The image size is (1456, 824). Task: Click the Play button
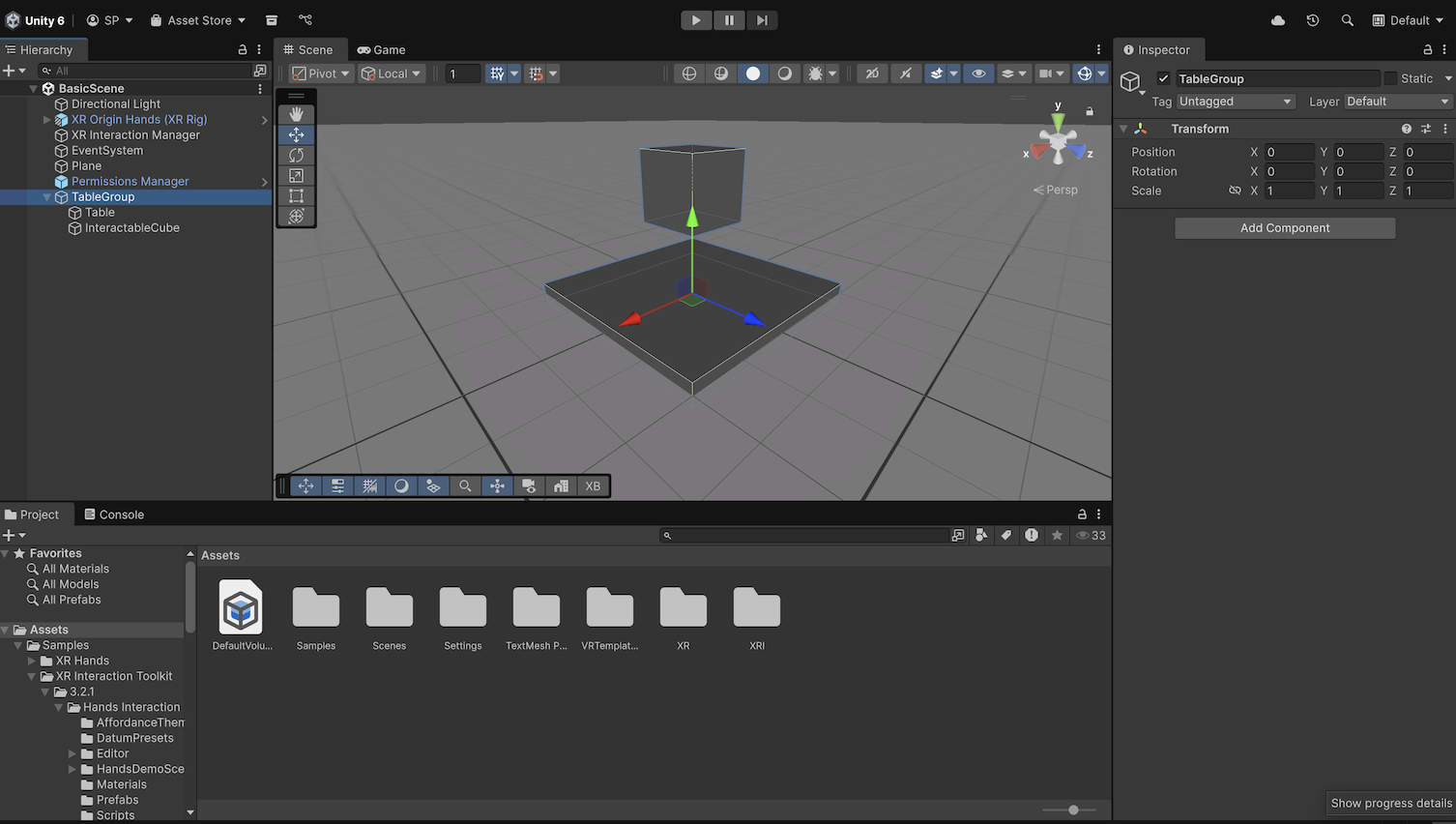pos(696,20)
